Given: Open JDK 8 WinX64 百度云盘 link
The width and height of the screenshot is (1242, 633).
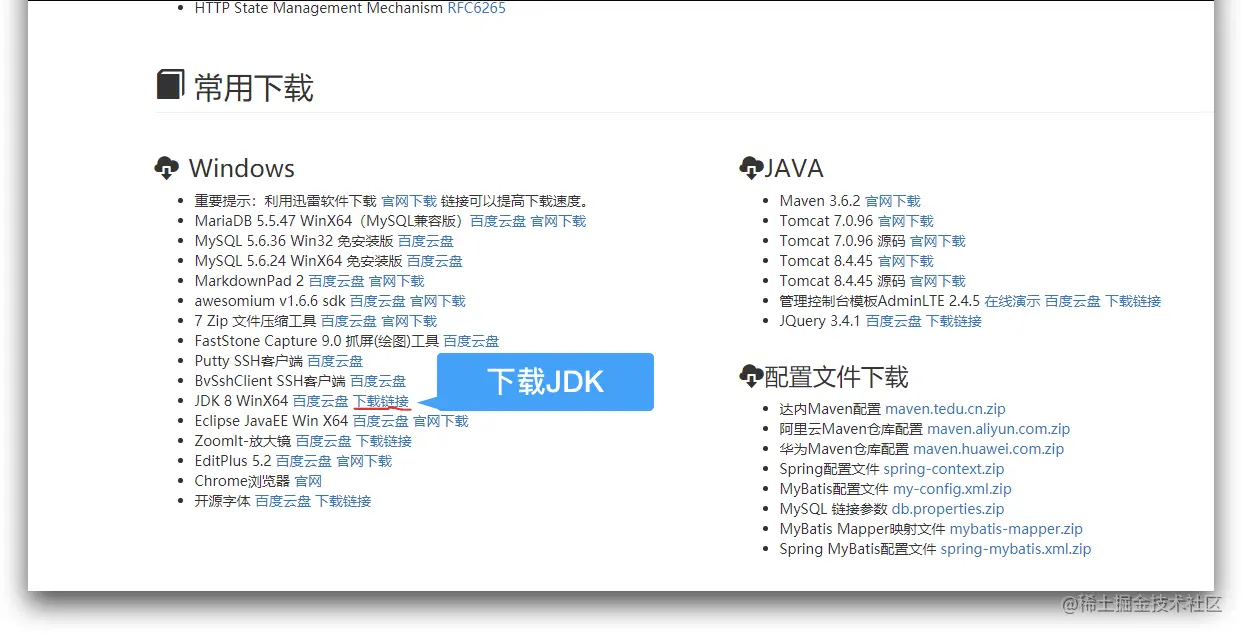Looking at the screenshot, I should pos(320,401).
